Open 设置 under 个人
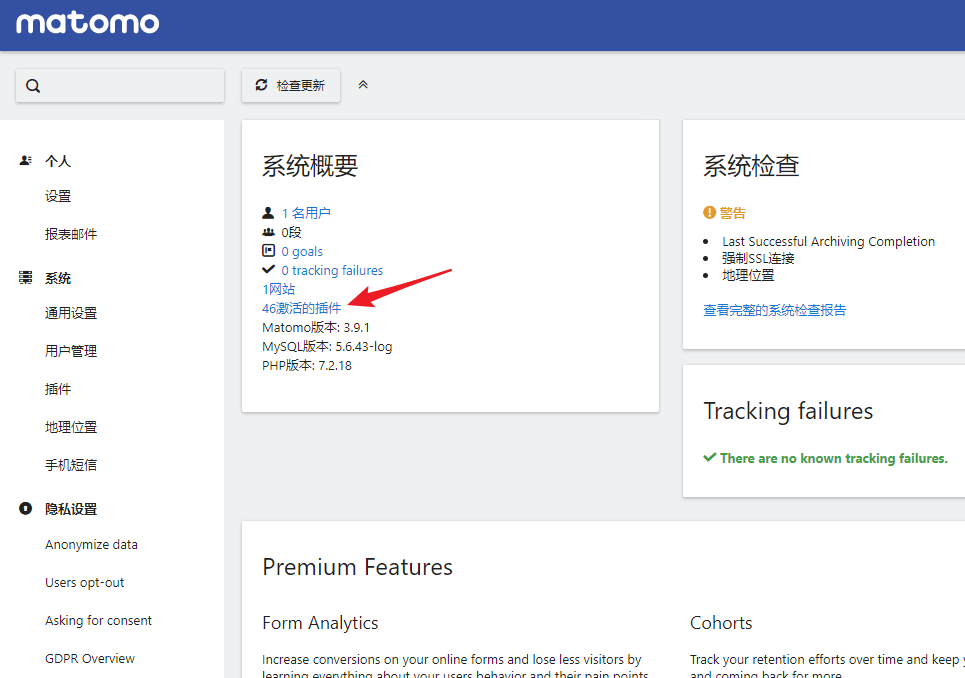This screenshot has height=678, width=965. 58,196
